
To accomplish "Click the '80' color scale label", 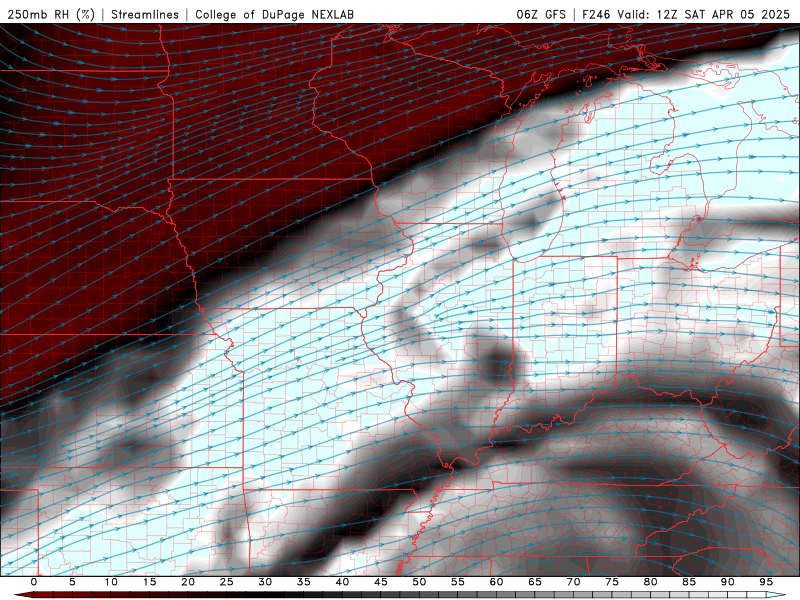I will tap(651, 582).
